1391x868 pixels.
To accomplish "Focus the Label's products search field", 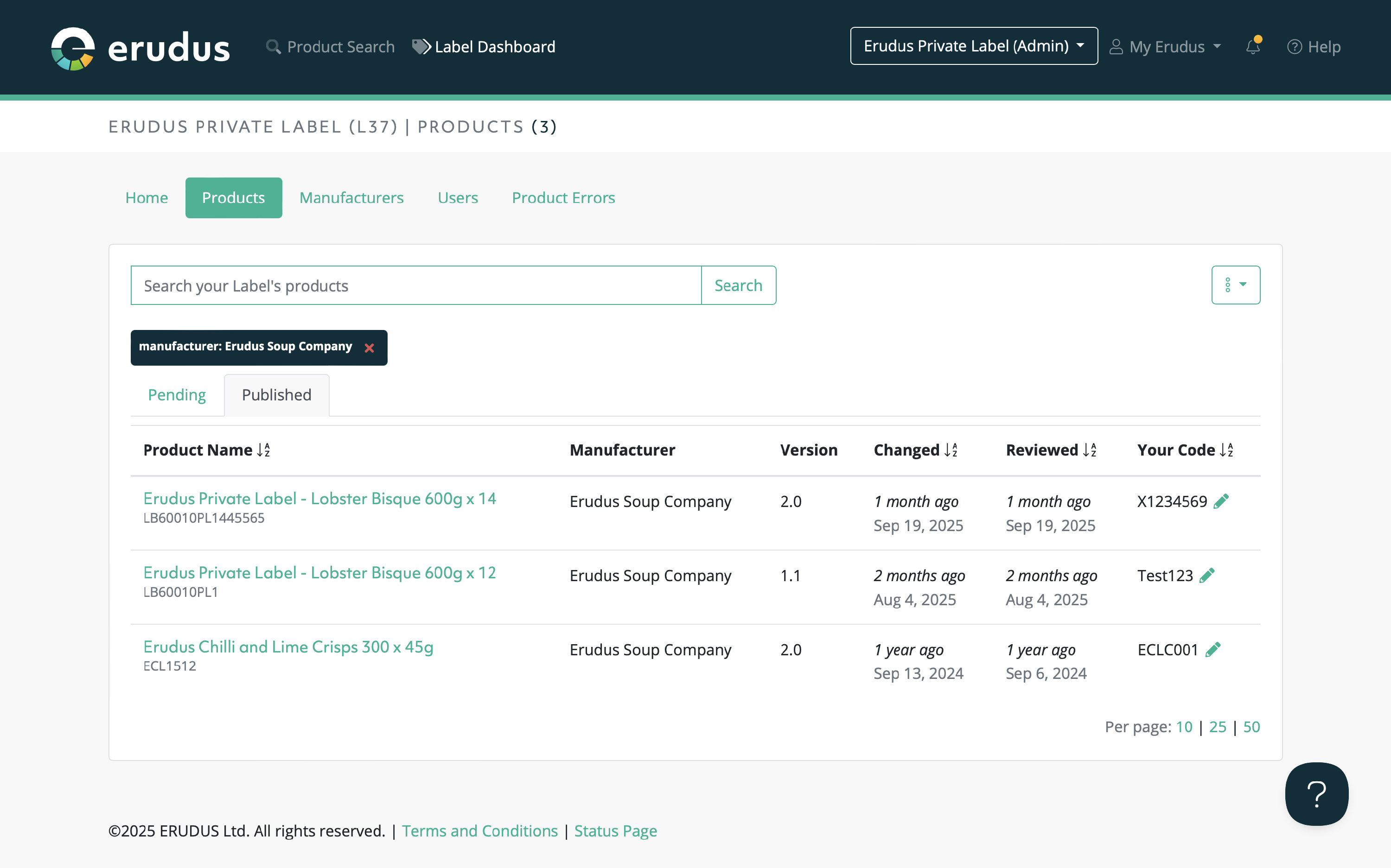I will coord(416,285).
